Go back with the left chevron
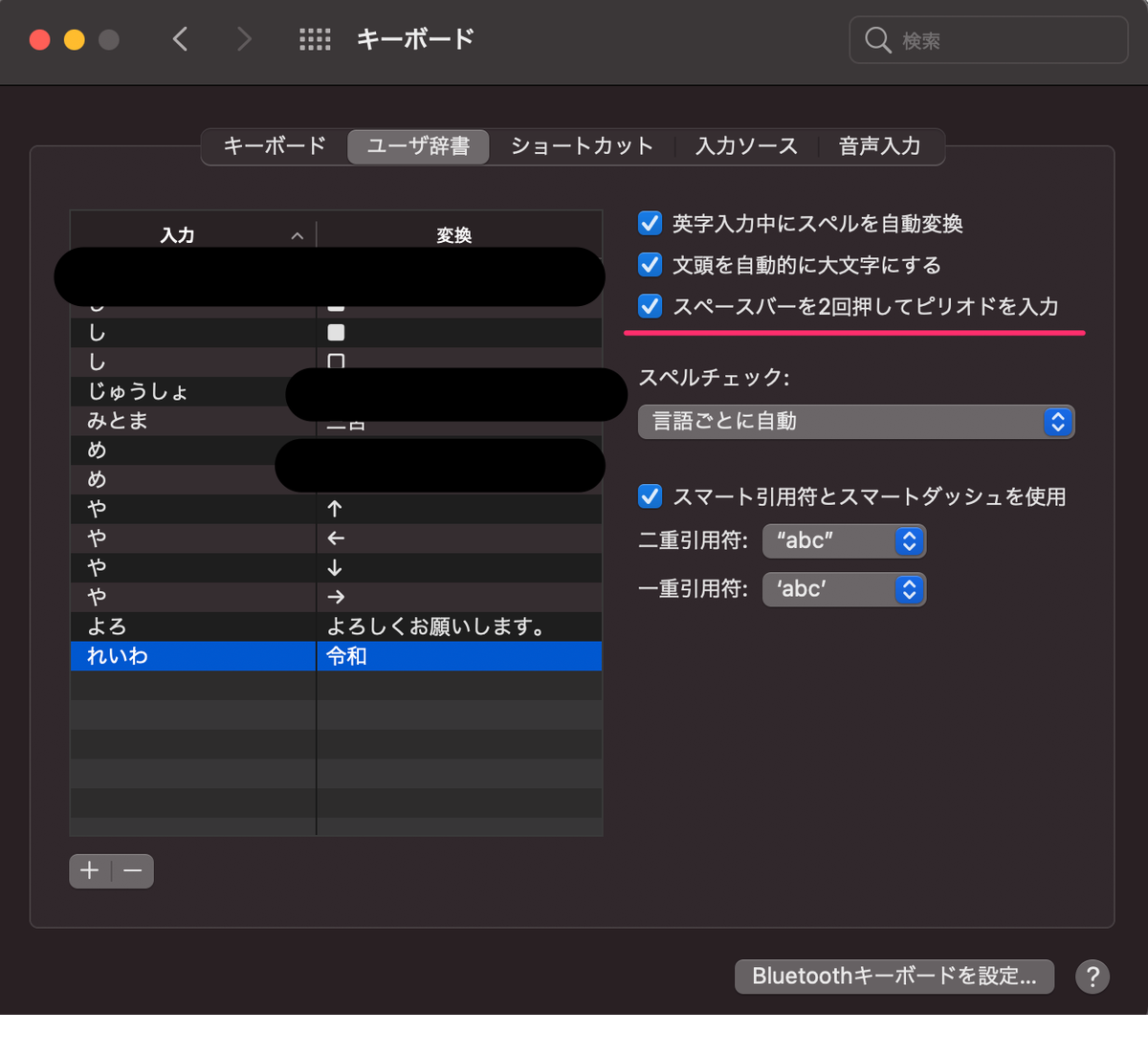The width and height of the screenshot is (1148, 1054). click(180, 39)
